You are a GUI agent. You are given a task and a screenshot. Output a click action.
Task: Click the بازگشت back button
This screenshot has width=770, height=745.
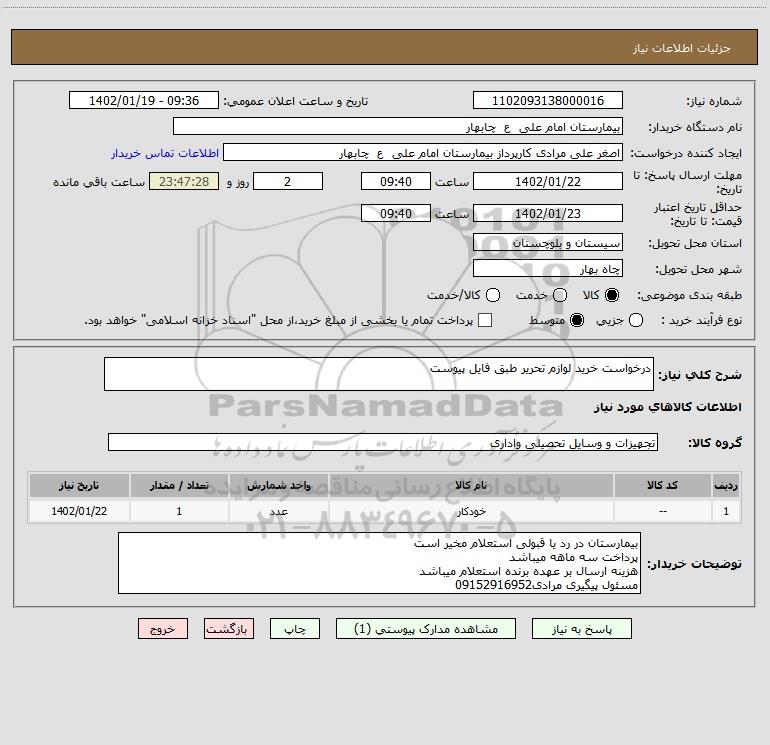[229, 629]
